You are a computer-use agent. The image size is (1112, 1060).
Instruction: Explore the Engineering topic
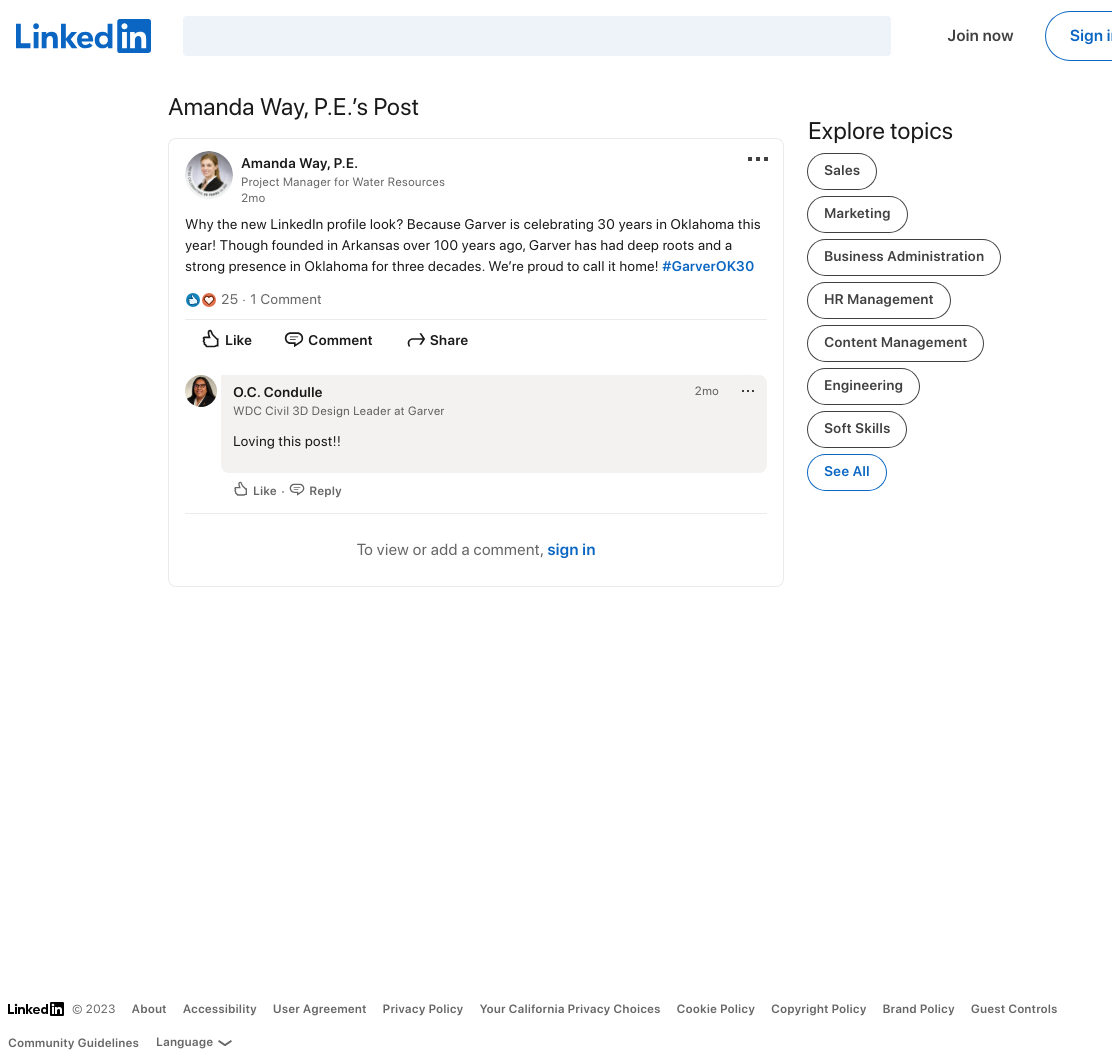click(863, 386)
